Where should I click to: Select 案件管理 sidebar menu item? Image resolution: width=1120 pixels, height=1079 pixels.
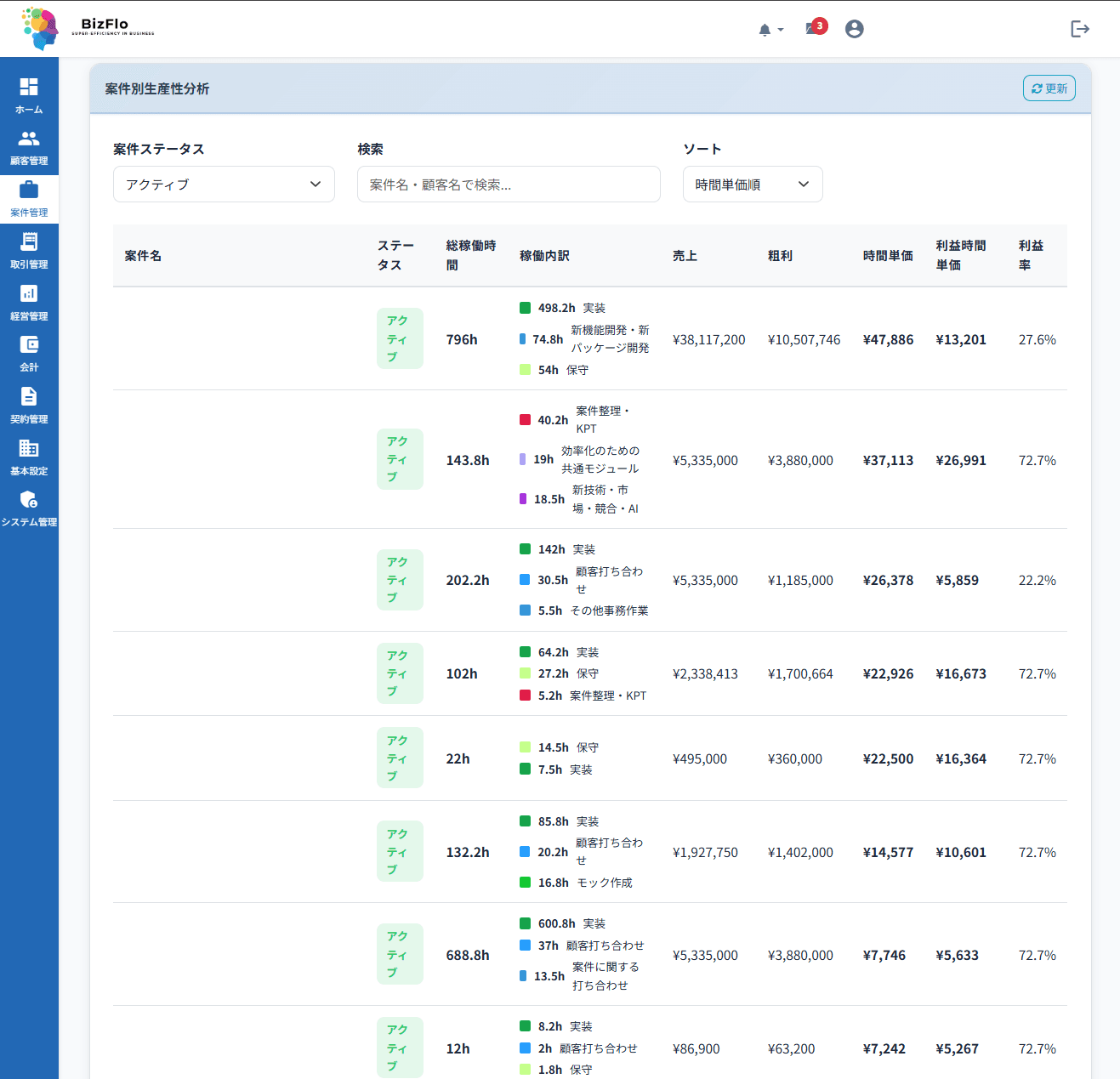[29, 199]
